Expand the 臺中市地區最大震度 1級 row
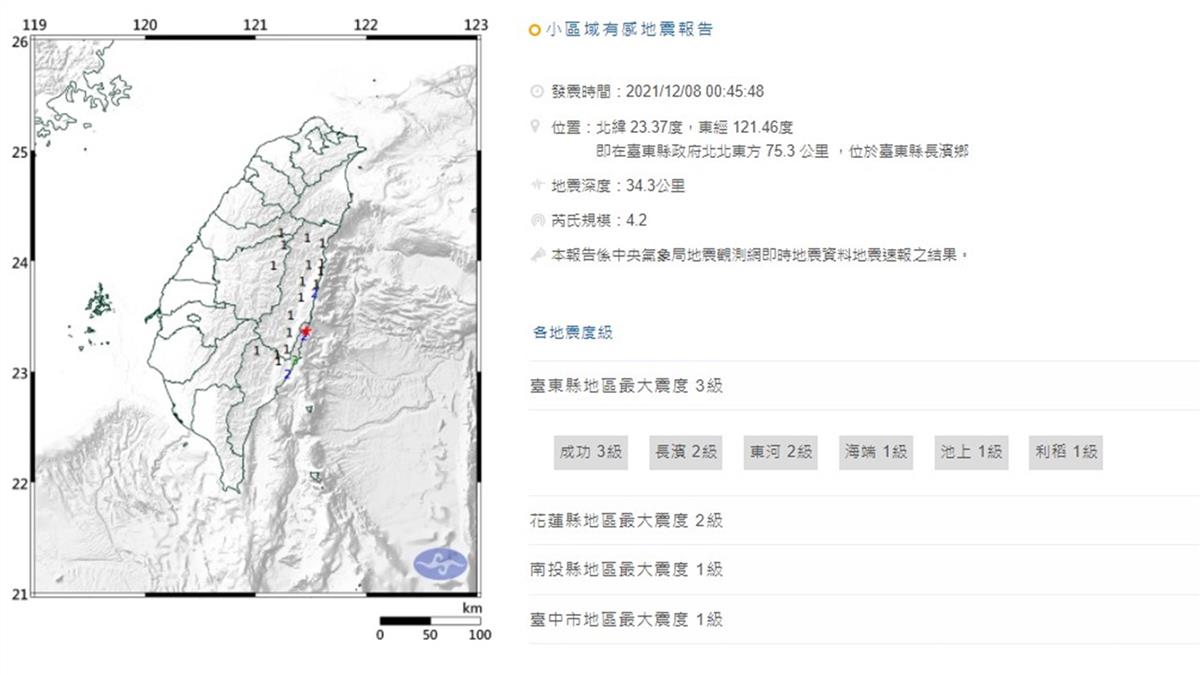Viewport: 1200px width, 675px height. 628,620
